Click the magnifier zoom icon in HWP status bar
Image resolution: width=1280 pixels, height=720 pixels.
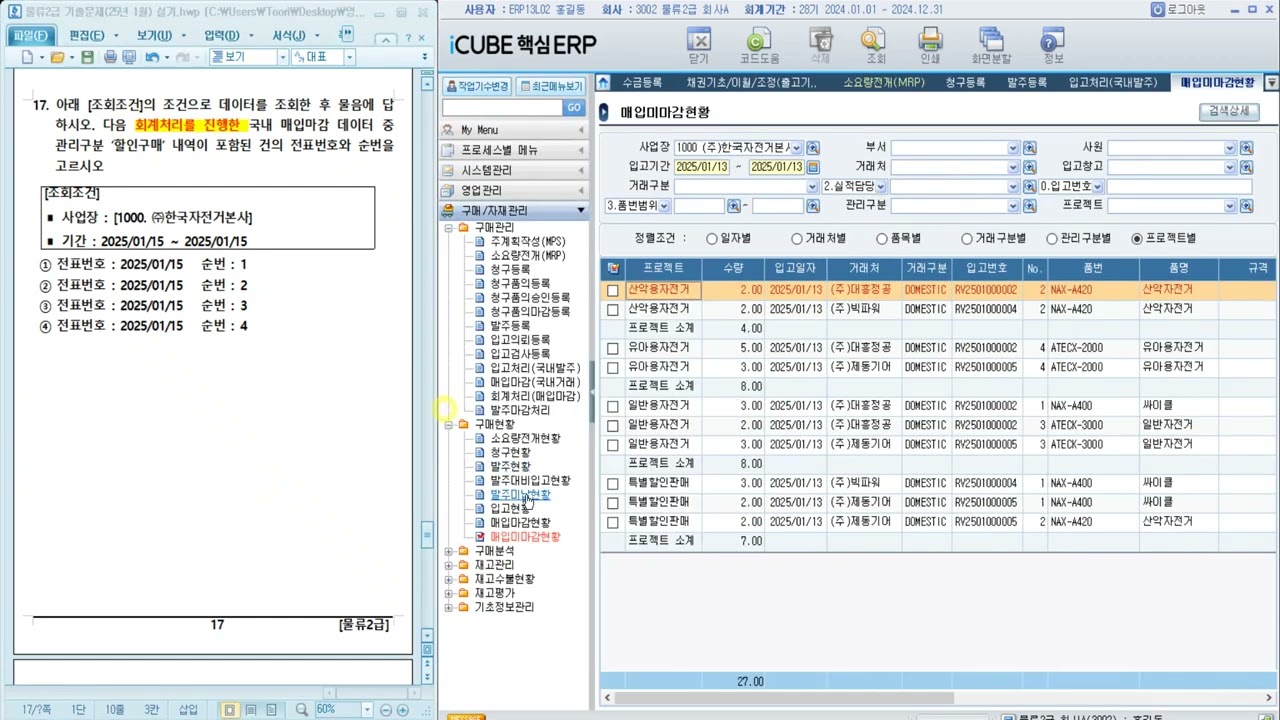[302, 710]
